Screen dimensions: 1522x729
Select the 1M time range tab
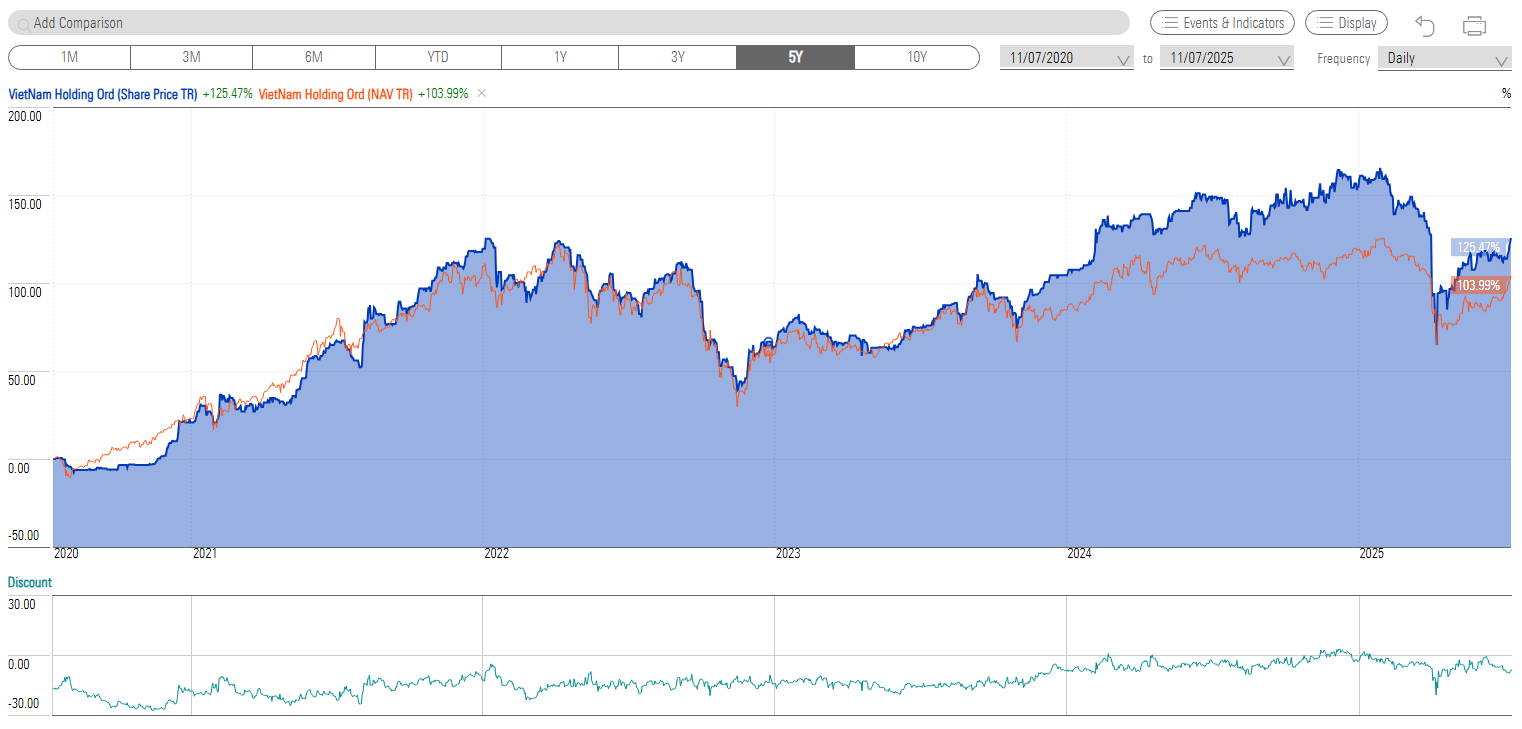70,57
